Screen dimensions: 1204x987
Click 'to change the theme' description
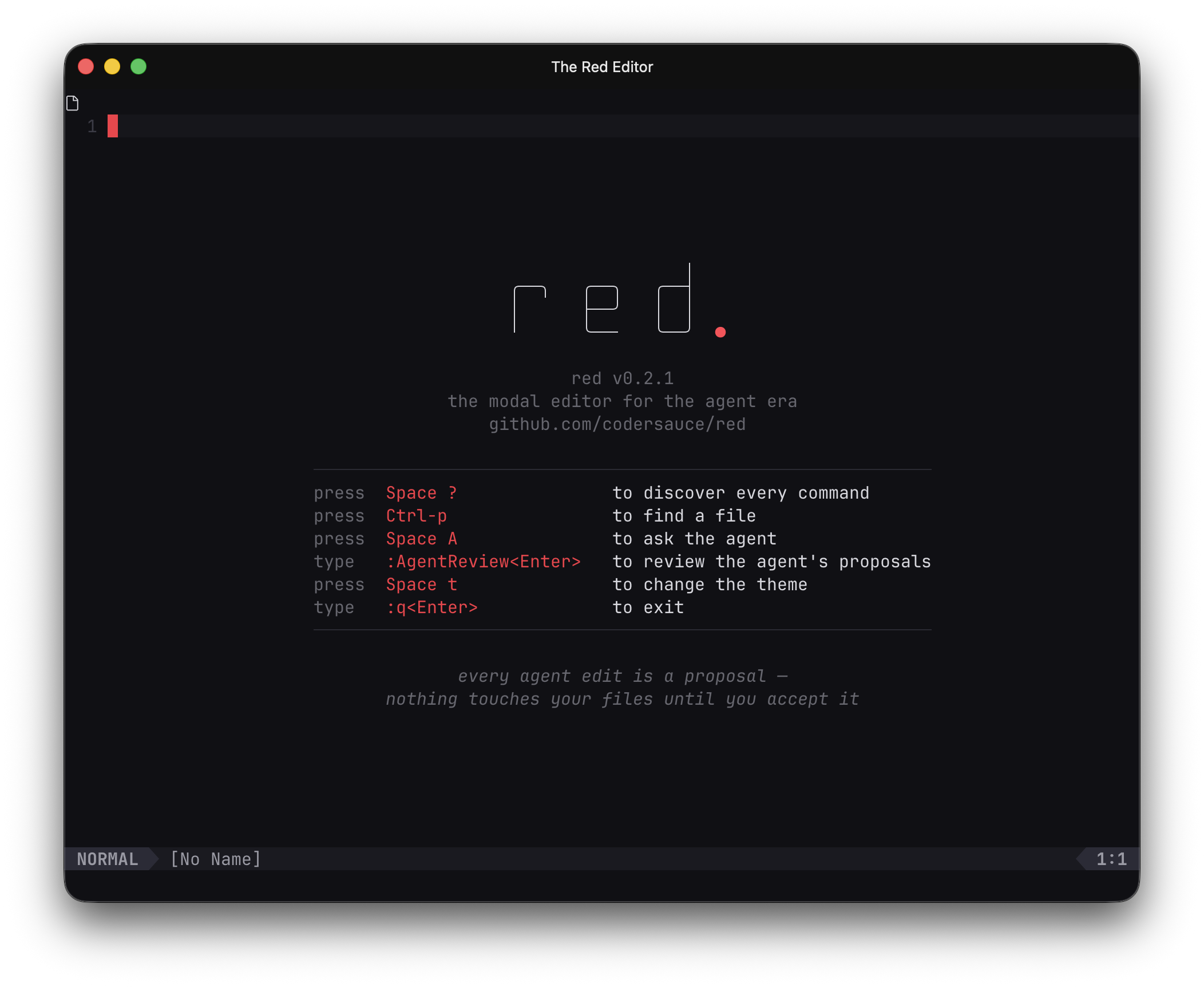coord(710,585)
